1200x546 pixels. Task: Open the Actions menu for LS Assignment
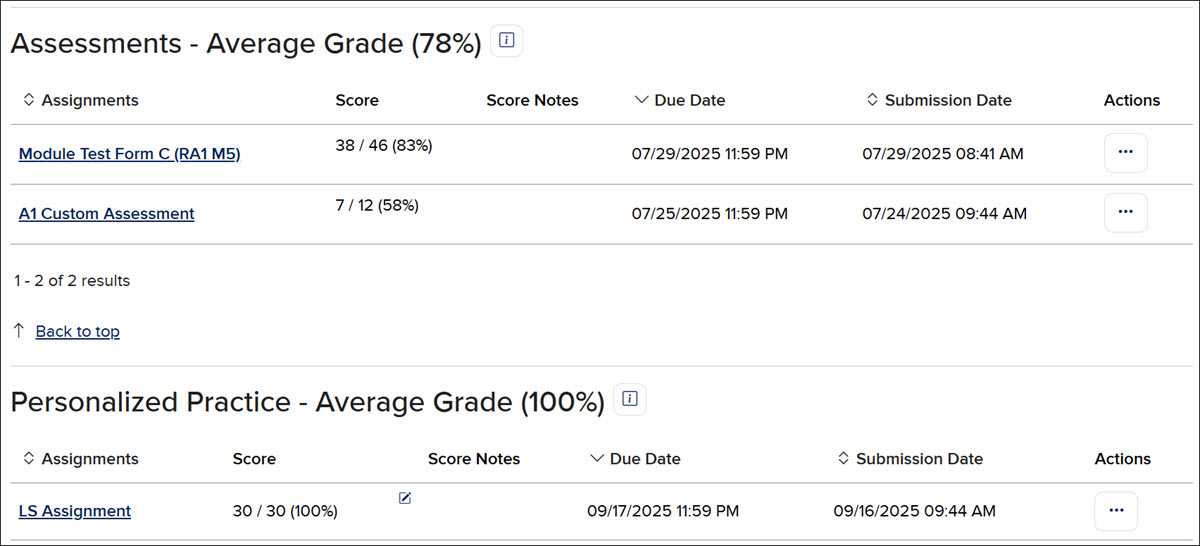(x=1116, y=511)
